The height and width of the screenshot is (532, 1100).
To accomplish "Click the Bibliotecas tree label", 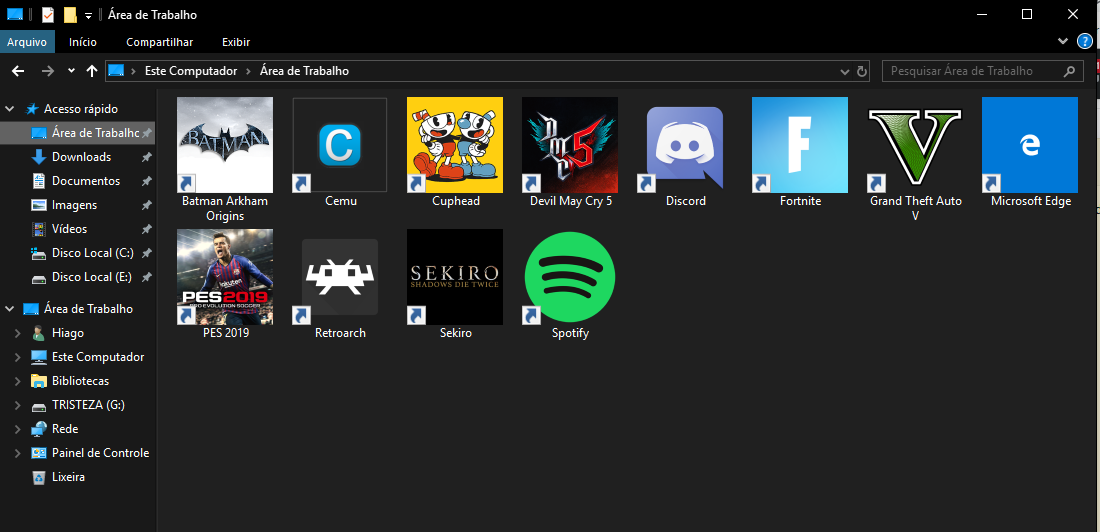I will 81,380.
